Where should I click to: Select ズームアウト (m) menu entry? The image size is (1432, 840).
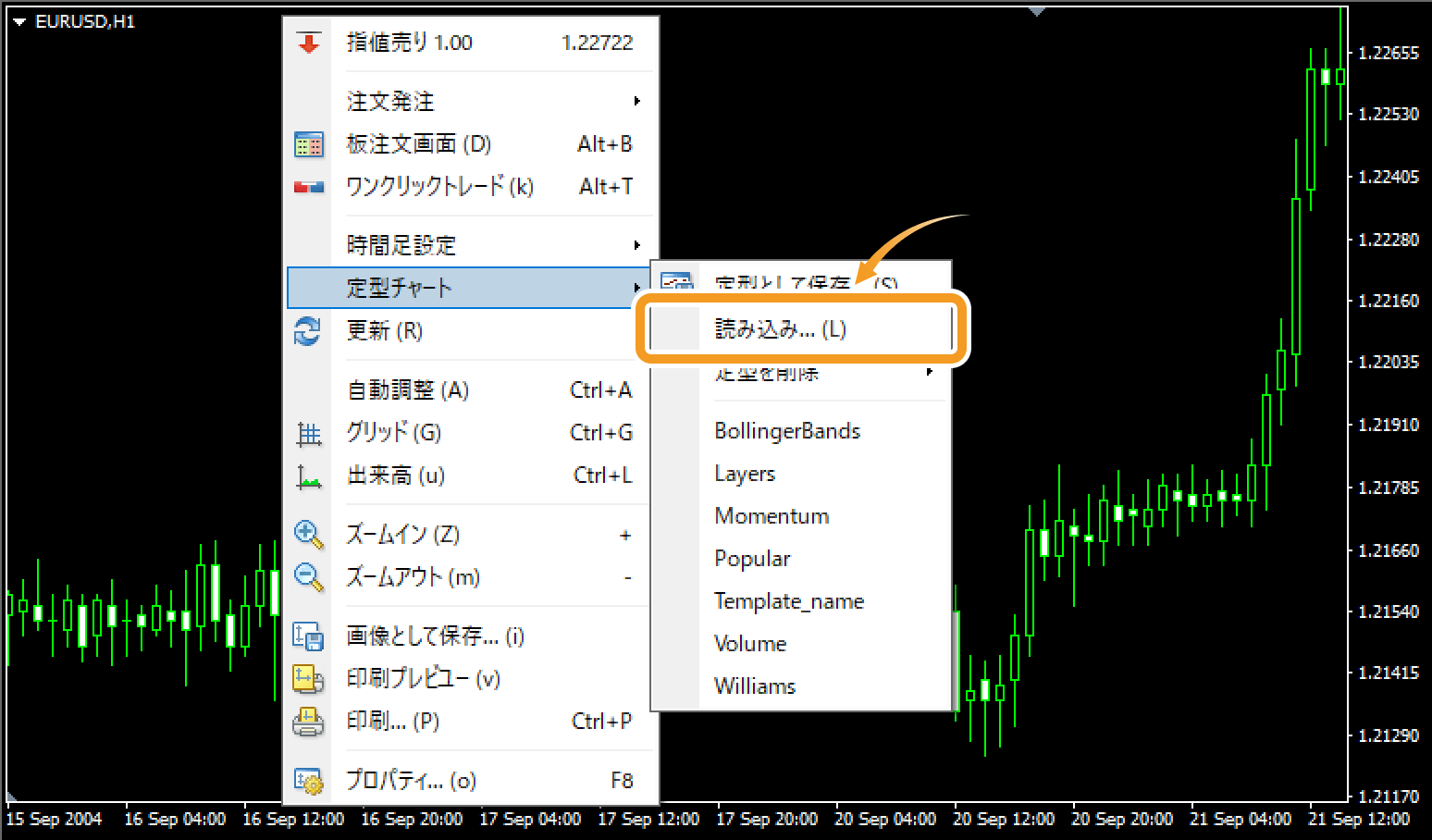pos(472,577)
